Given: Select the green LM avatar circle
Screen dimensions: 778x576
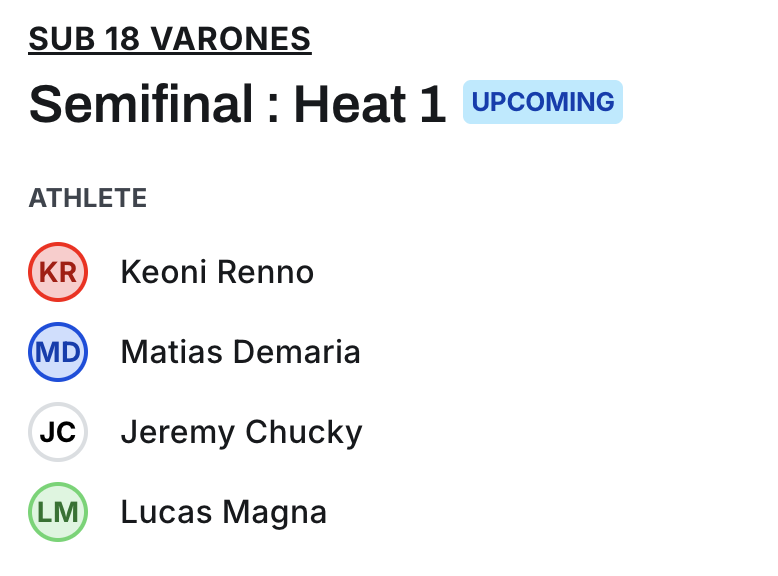Looking at the screenshot, I should 58,512.
